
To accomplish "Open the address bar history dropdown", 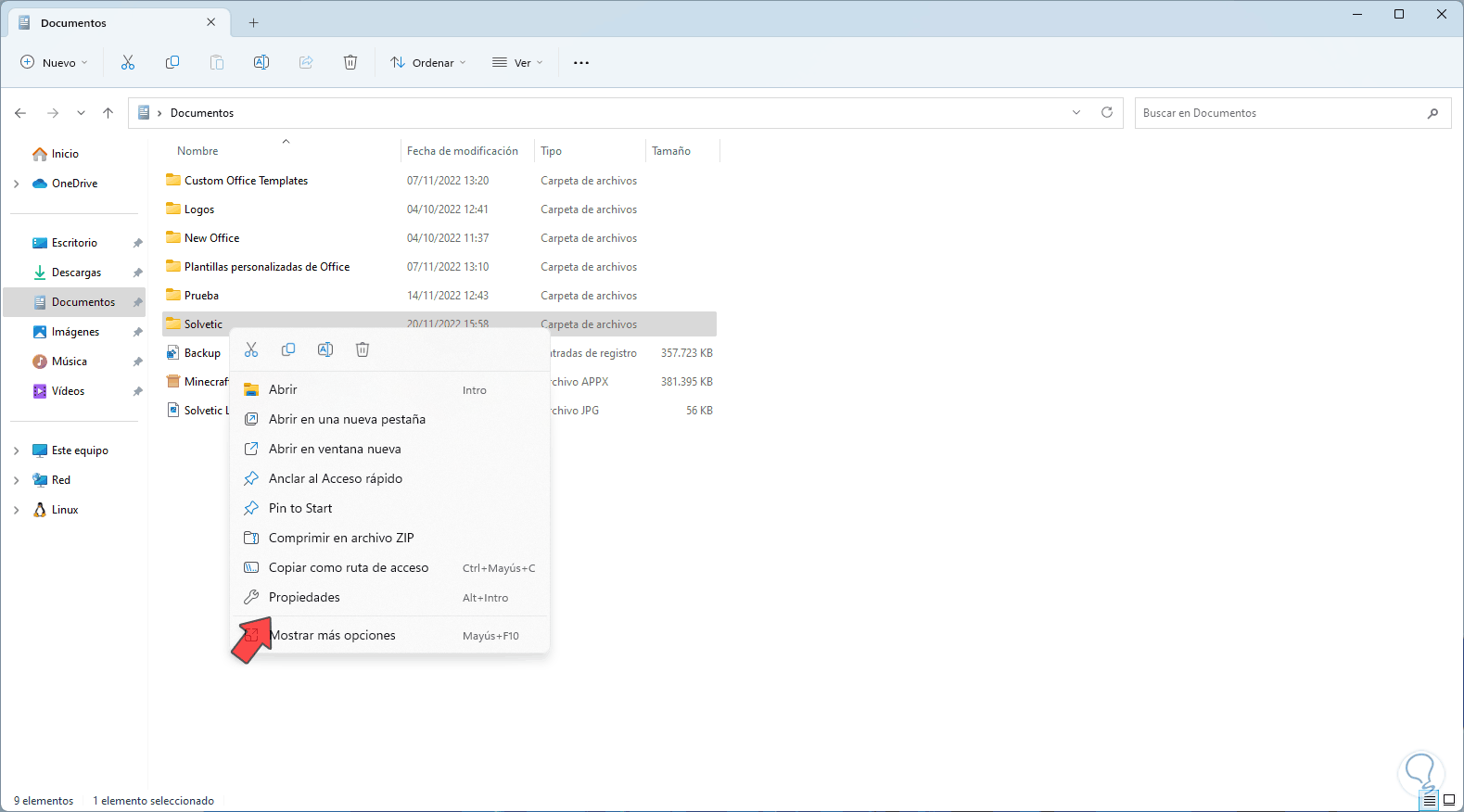I will 1076,113.
